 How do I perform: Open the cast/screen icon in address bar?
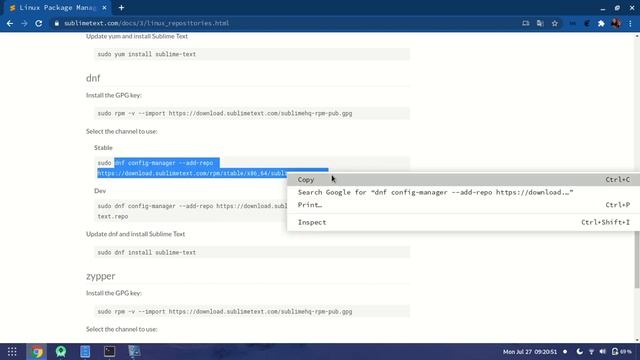pyautogui.click(x=526, y=24)
